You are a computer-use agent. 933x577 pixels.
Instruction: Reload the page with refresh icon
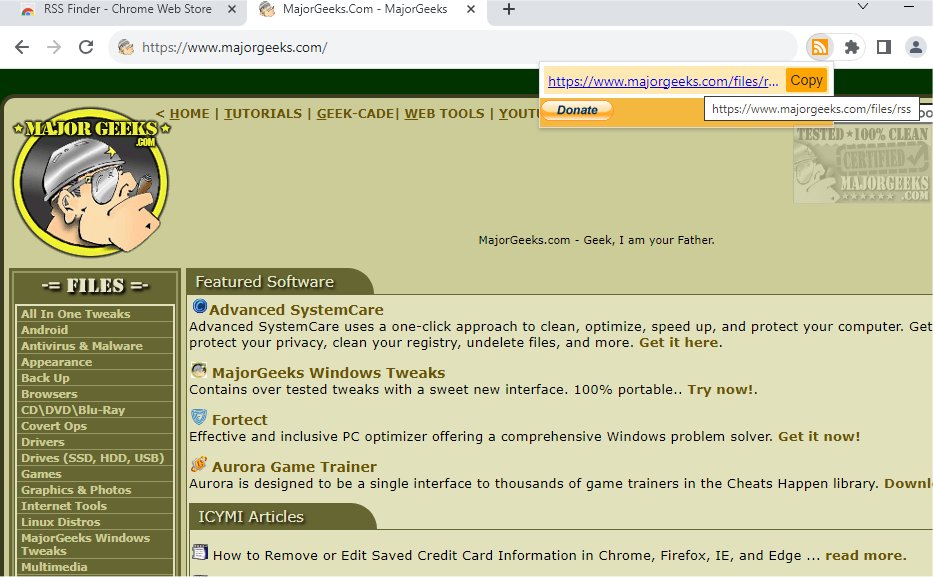pos(86,47)
